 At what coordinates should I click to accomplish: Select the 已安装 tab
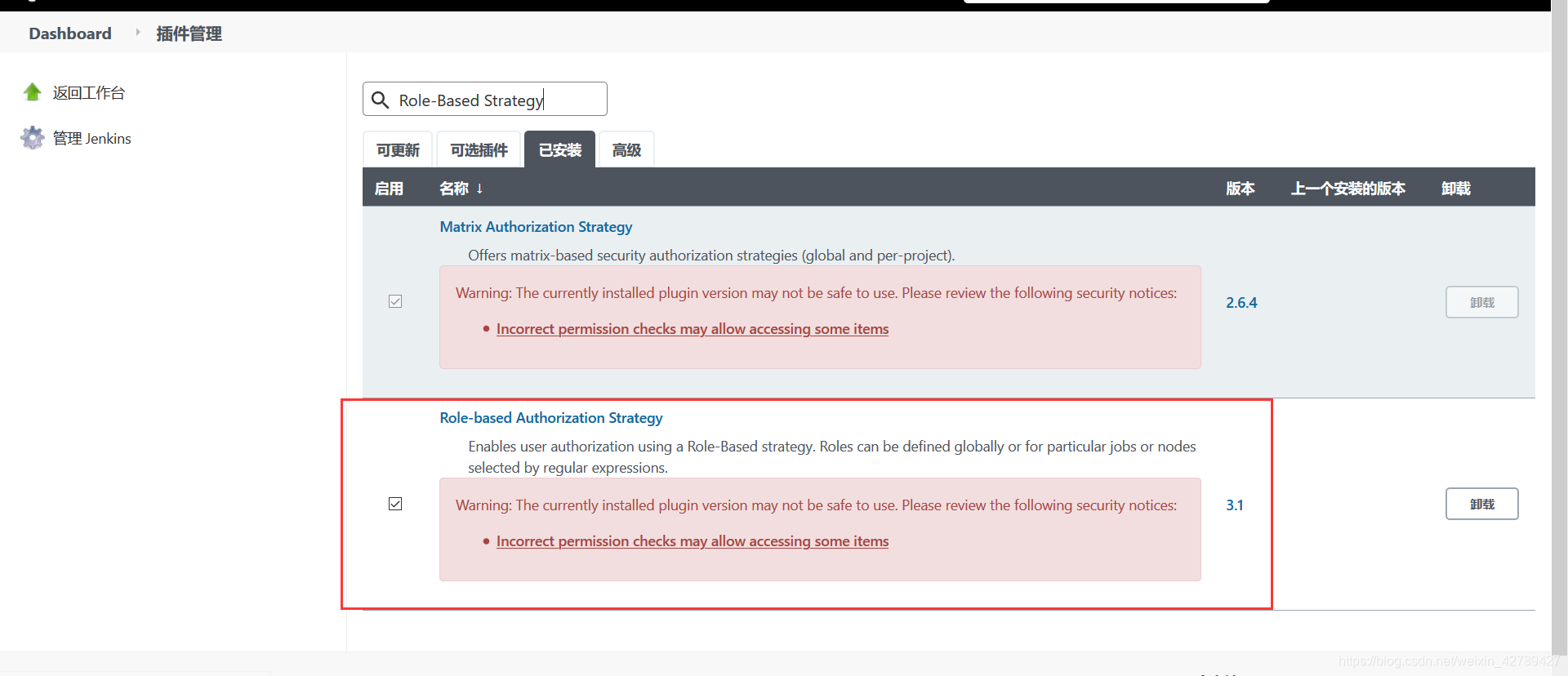560,150
